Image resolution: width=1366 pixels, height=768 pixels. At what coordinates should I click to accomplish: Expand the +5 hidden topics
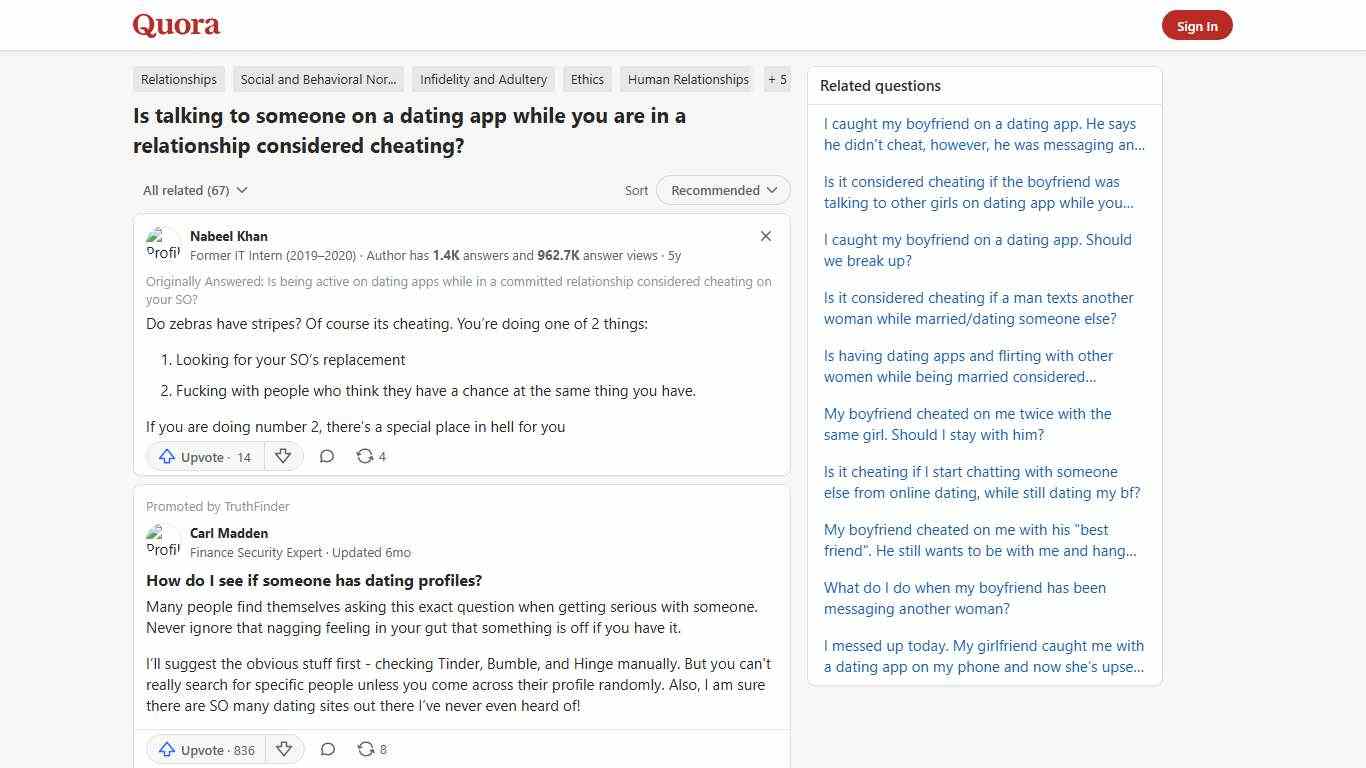click(x=777, y=79)
